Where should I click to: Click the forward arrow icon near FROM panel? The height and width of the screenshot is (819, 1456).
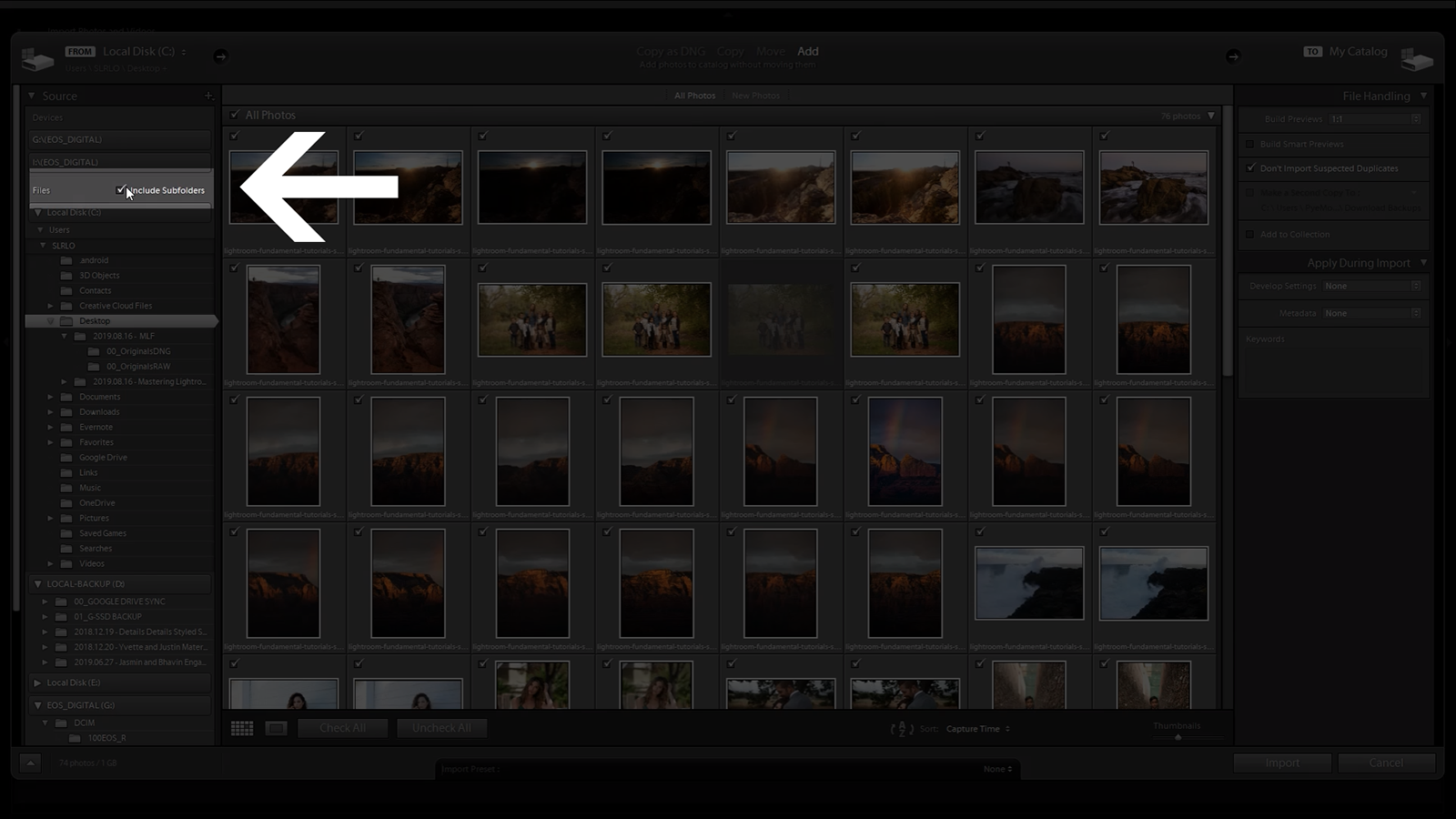(x=218, y=56)
